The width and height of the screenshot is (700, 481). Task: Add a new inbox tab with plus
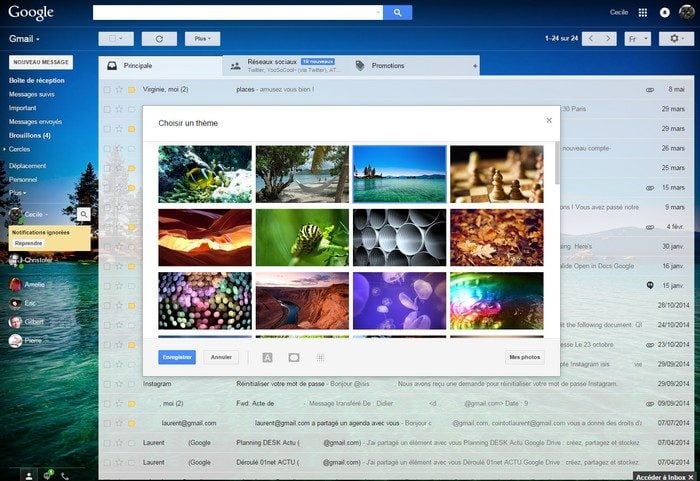[475, 66]
